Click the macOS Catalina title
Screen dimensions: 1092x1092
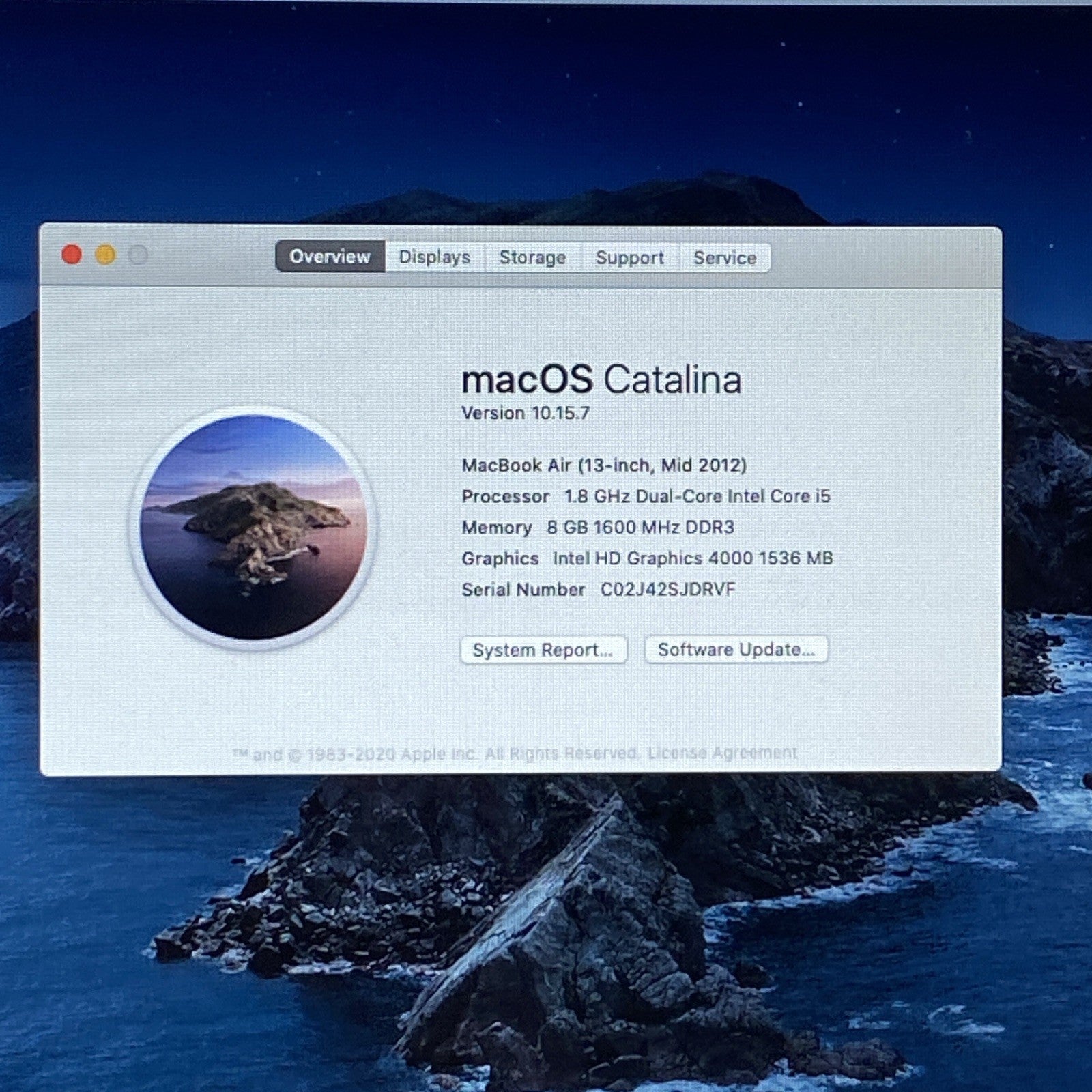coord(601,379)
